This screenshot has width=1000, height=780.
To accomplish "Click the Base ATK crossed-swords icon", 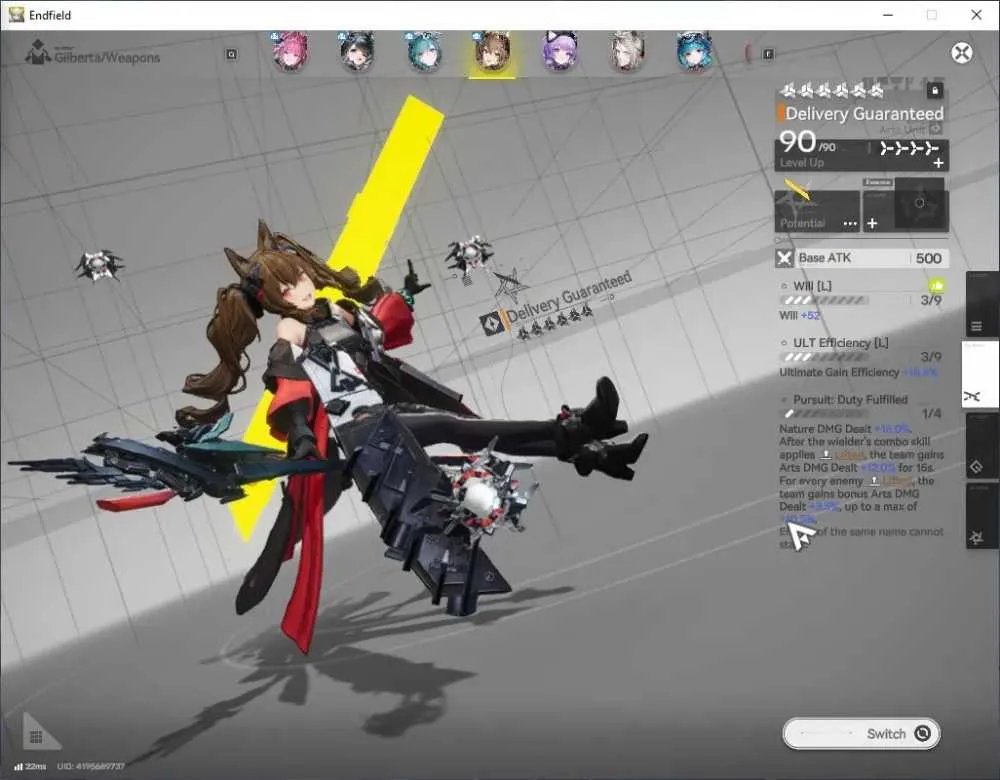I will [784, 258].
